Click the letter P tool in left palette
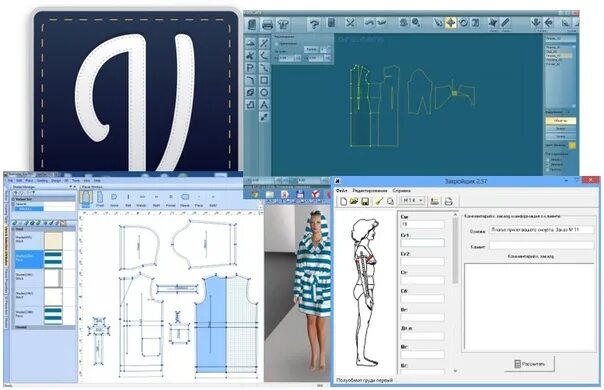 click(x=250, y=68)
